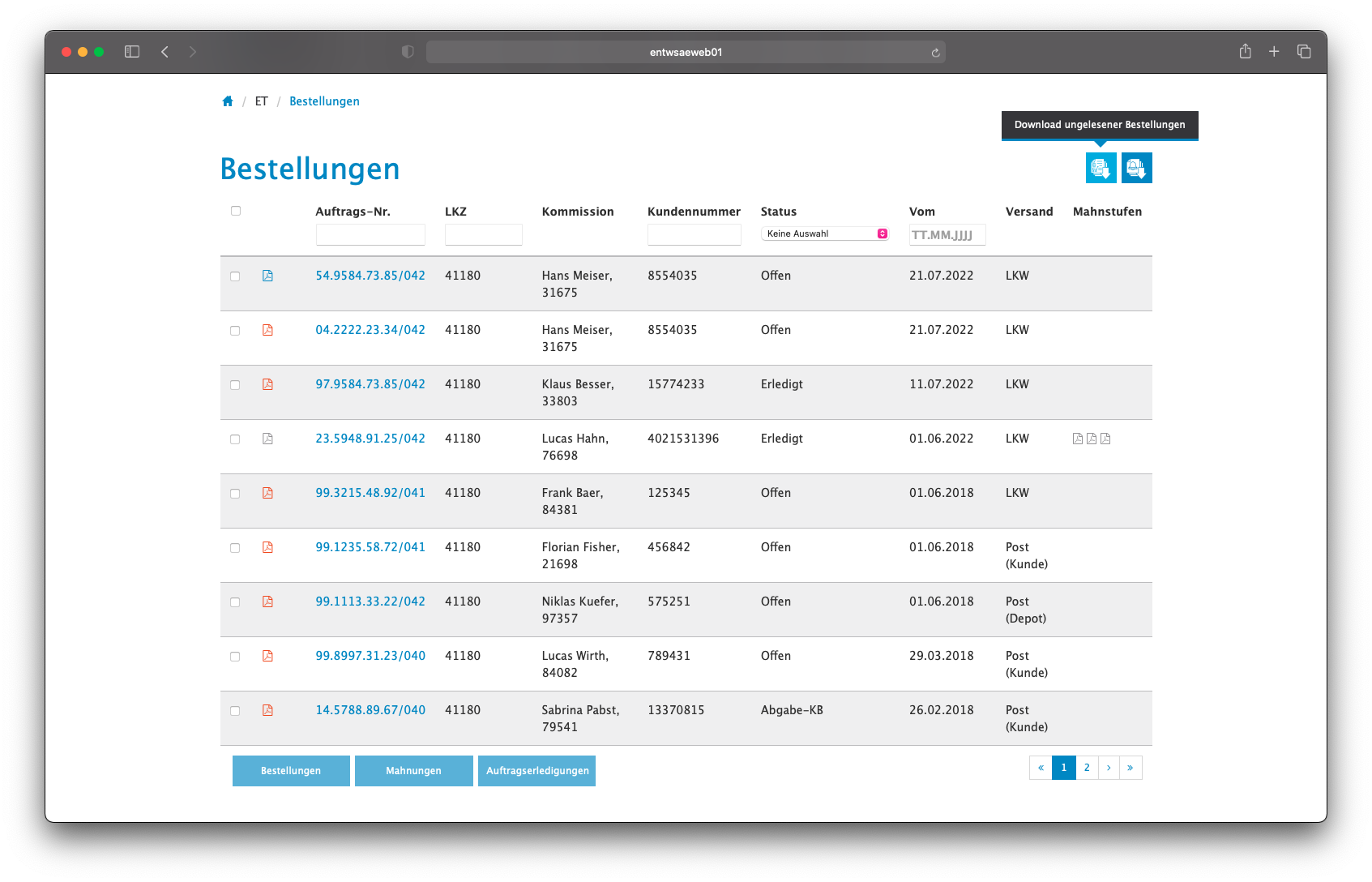Open PDF icon for order 99.1113.33.22/042
The height and width of the screenshot is (882, 1372).
267,602
